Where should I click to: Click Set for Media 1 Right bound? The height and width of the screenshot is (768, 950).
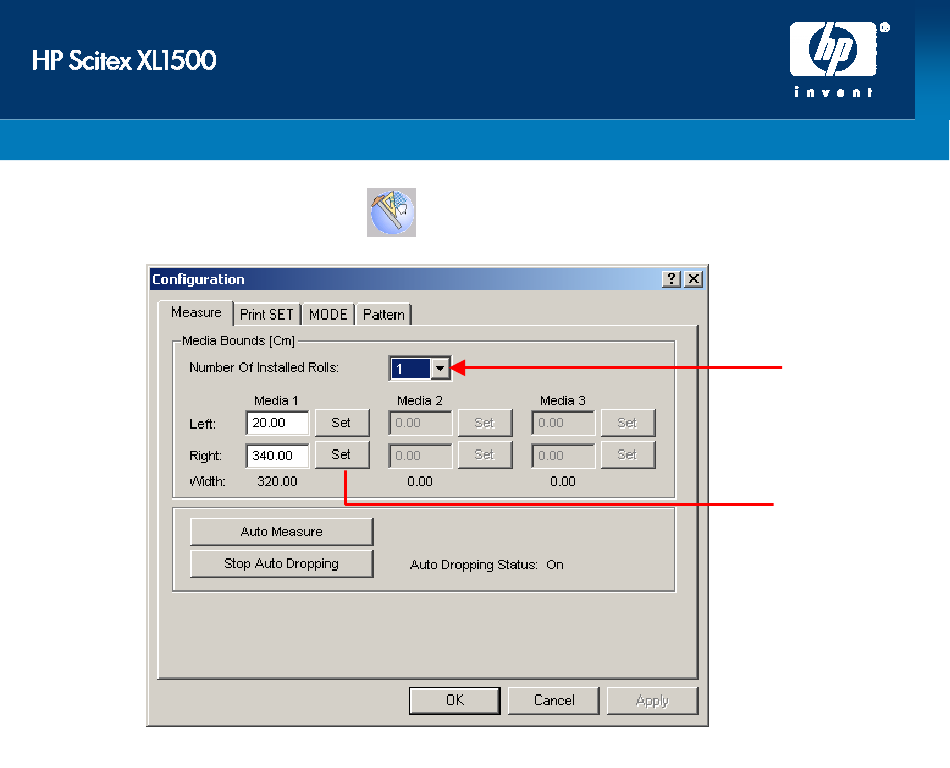point(342,455)
